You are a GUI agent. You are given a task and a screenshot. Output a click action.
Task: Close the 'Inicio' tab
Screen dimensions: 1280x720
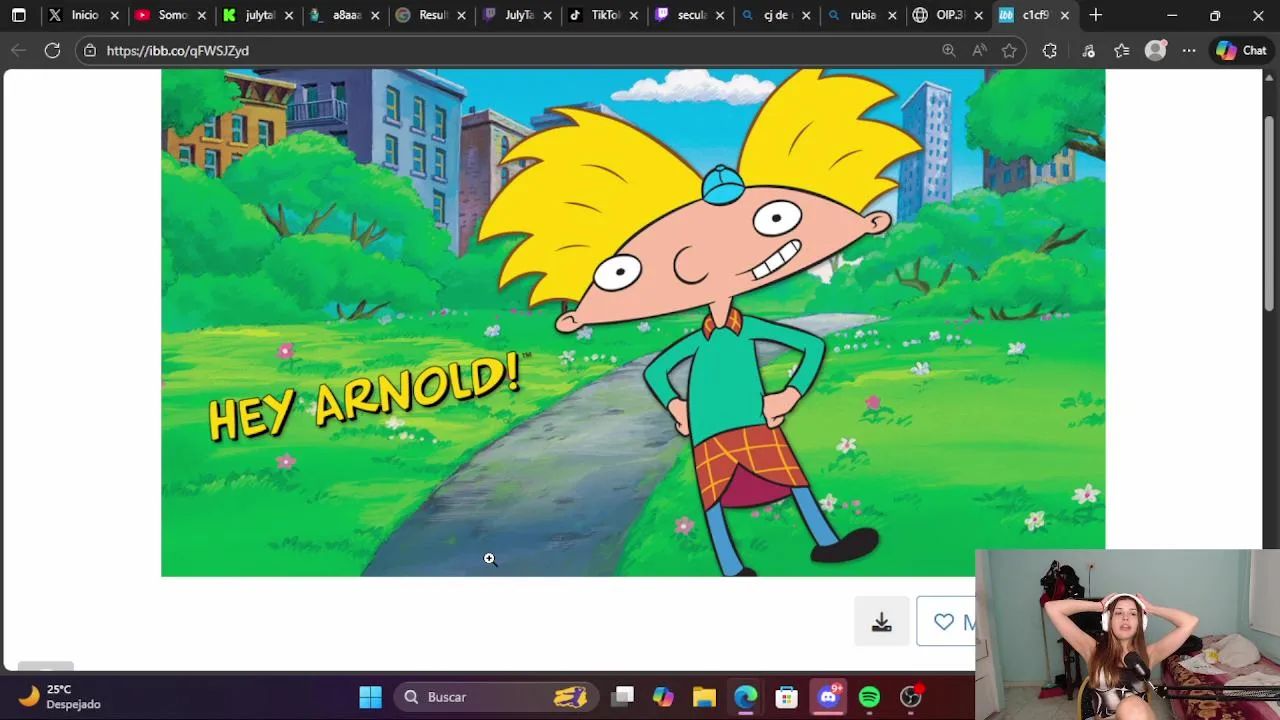tap(115, 15)
